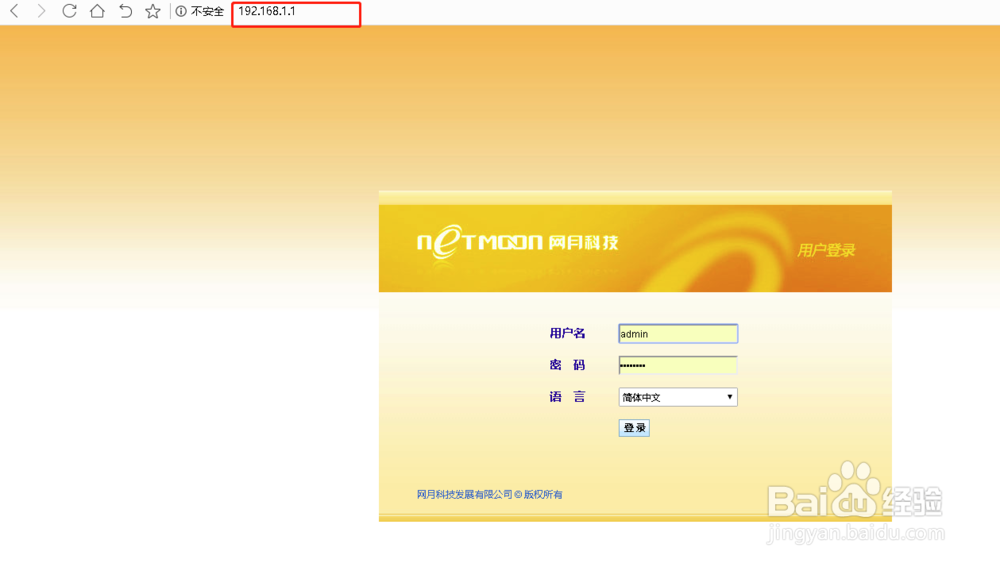Open the browser home page icon
The width and height of the screenshot is (1000, 567).
pyautogui.click(x=97, y=11)
